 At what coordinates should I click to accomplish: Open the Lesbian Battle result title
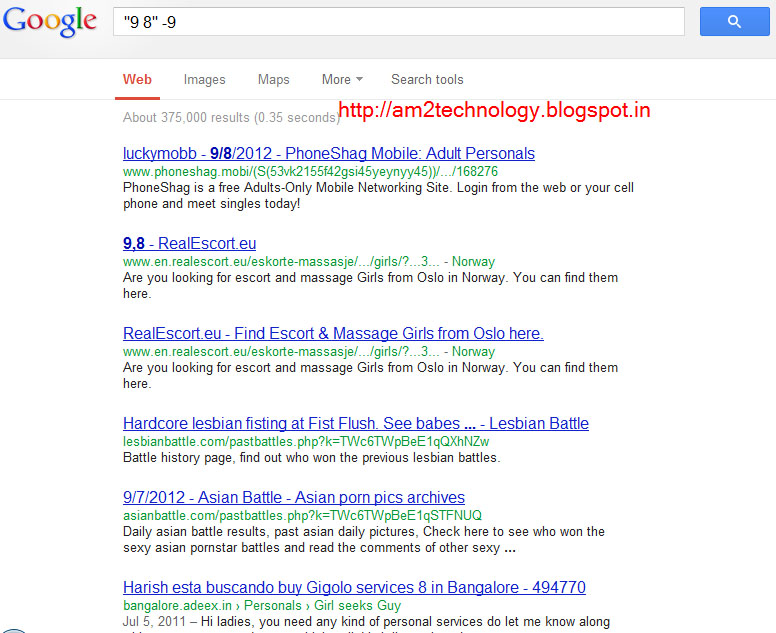(x=356, y=424)
